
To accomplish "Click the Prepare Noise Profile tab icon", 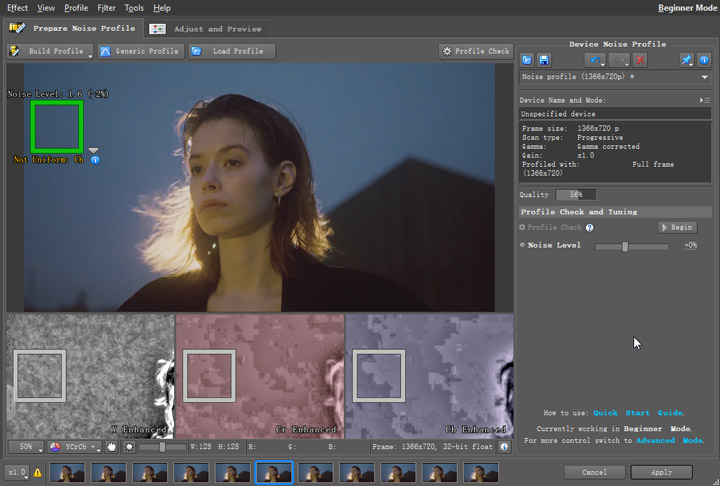I will pyautogui.click(x=17, y=28).
